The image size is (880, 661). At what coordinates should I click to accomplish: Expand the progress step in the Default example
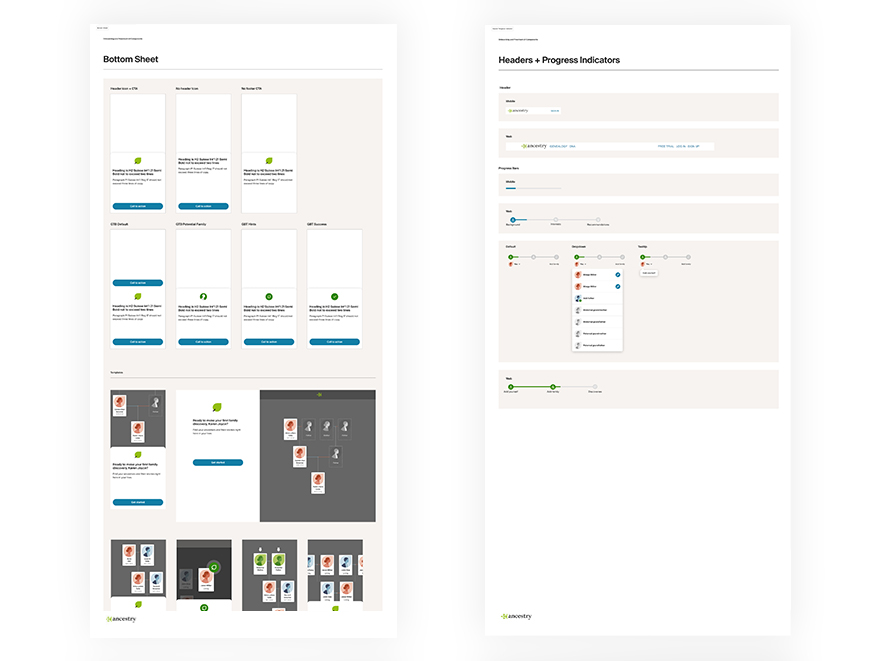coord(510,257)
